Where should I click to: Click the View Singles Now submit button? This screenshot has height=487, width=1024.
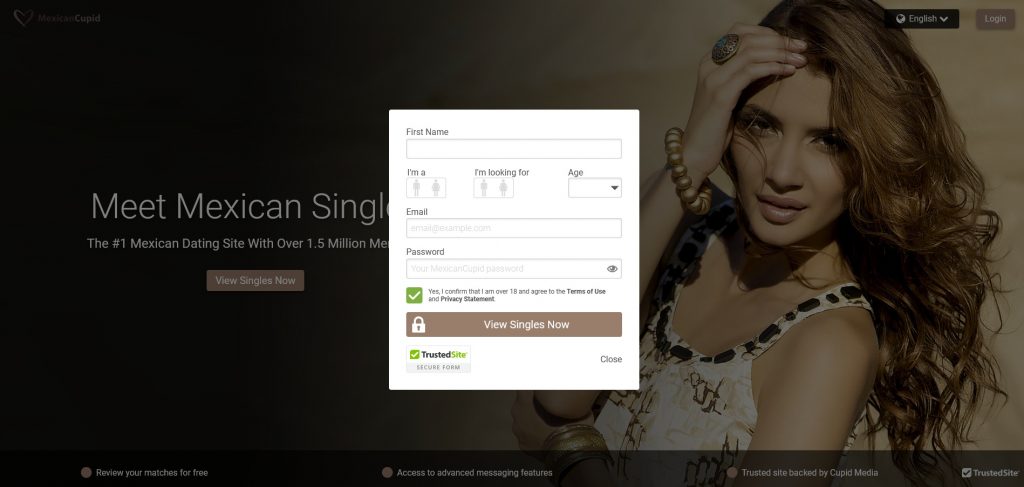514,324
